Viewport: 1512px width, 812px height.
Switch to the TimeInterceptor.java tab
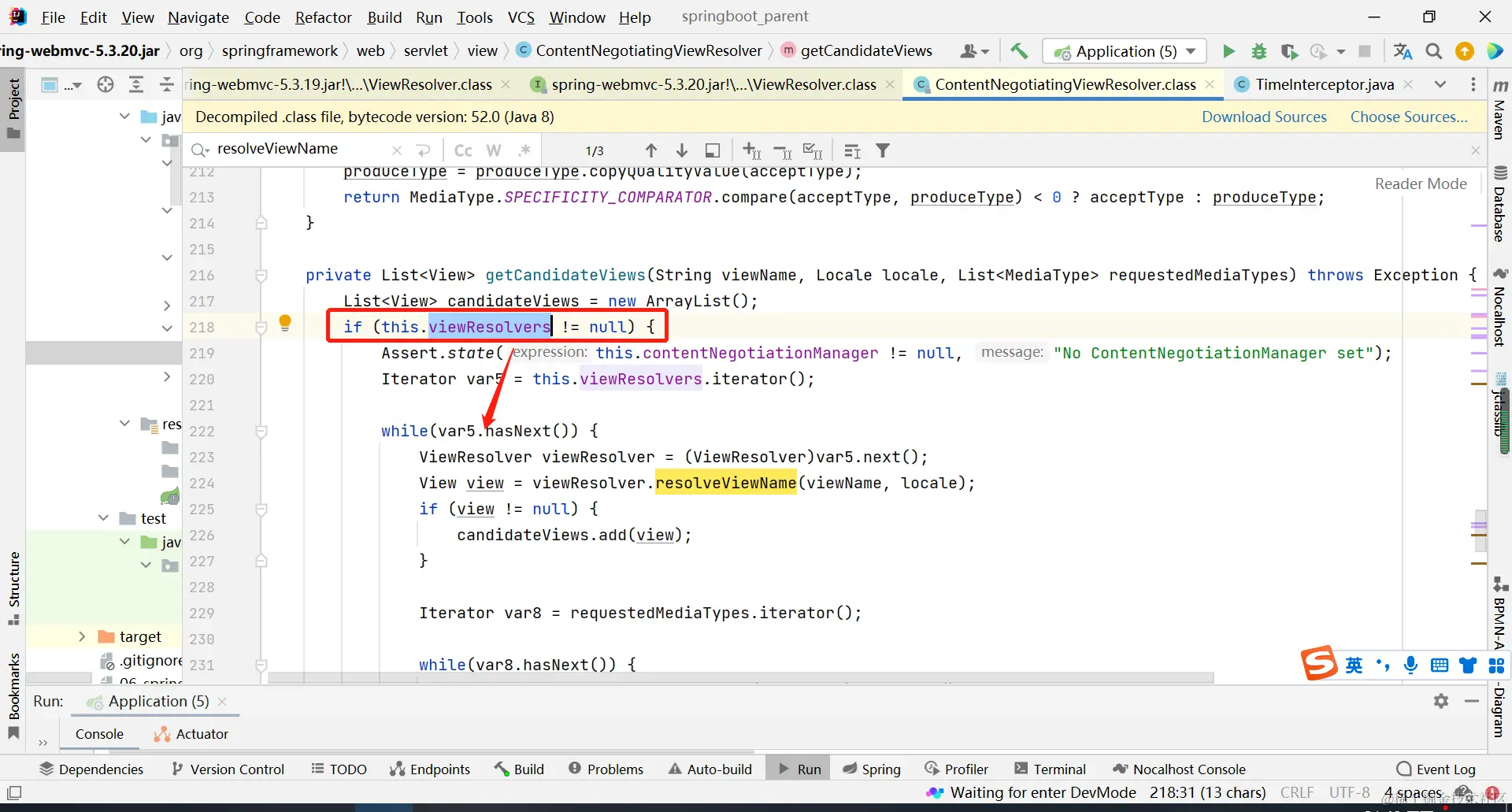tap(1324, 84)
